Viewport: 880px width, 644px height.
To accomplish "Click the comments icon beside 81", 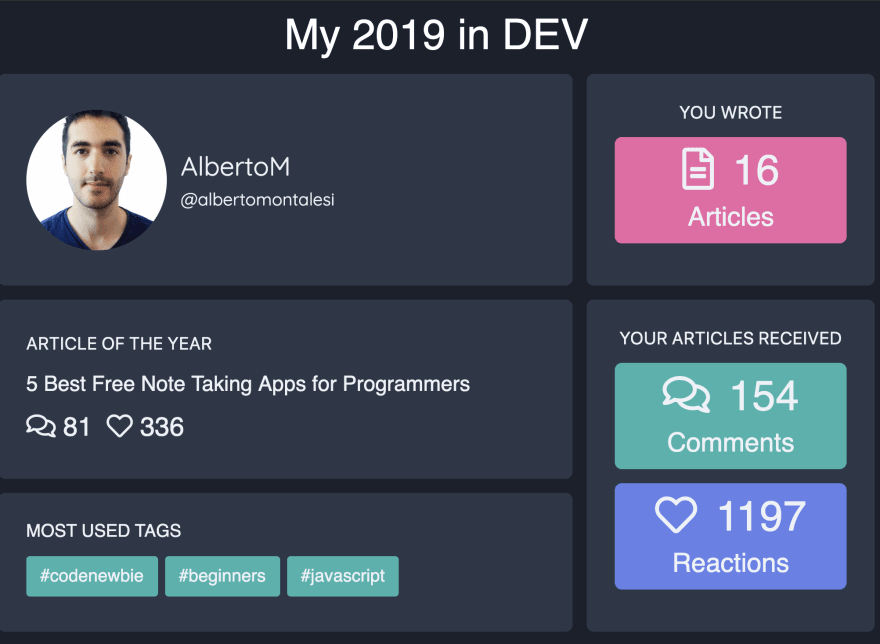I will [x=41, y=426].
